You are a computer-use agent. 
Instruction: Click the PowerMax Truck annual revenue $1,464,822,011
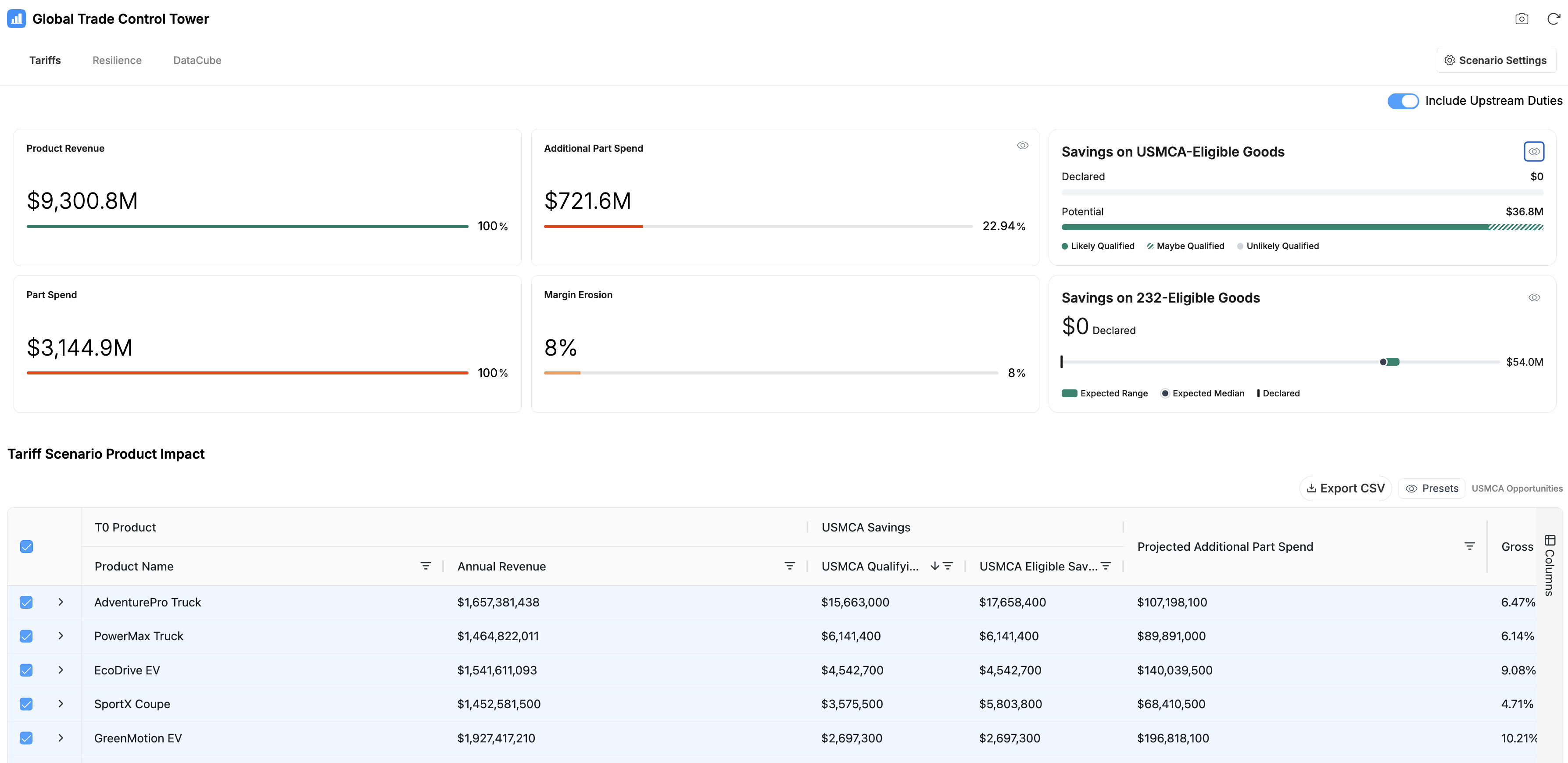click(498, 636)
